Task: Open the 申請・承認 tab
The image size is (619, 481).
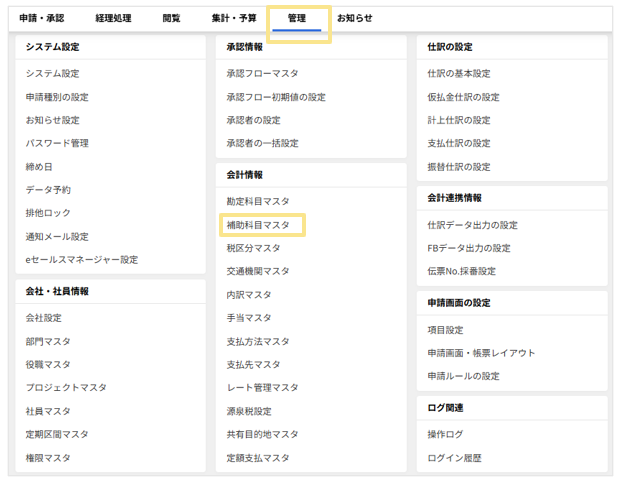Action: coord(42,18)
